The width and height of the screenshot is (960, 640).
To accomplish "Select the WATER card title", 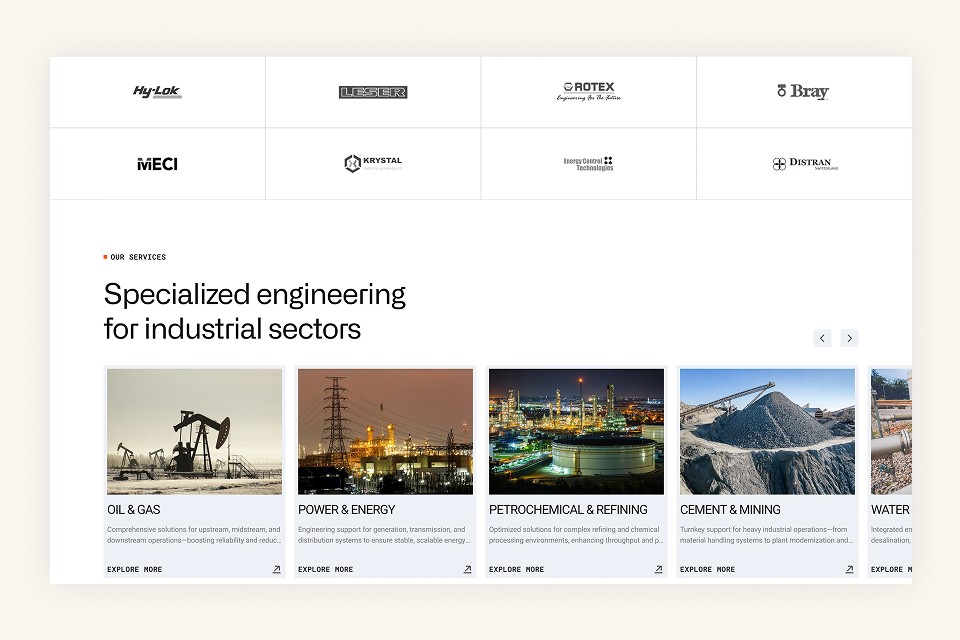I will pos(891,510).
